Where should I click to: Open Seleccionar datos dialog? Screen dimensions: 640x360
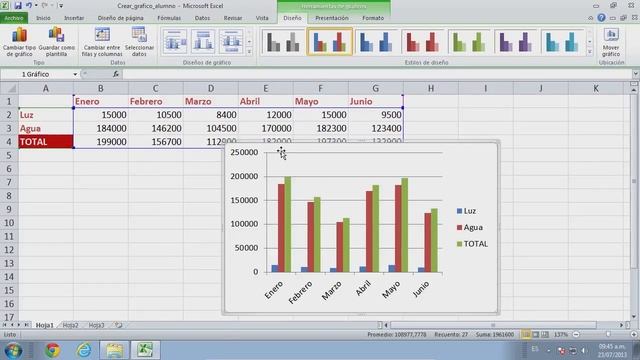point(139,42)
